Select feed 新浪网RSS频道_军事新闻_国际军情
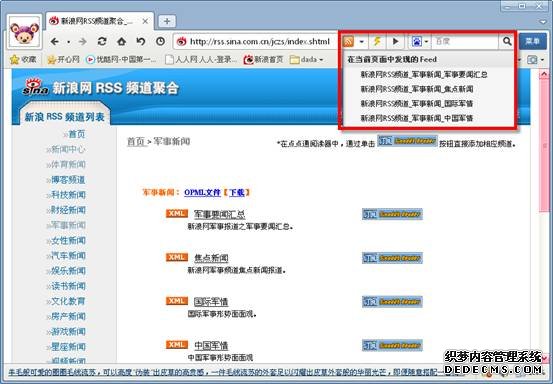Screen dimensions: 553x384 417,103
